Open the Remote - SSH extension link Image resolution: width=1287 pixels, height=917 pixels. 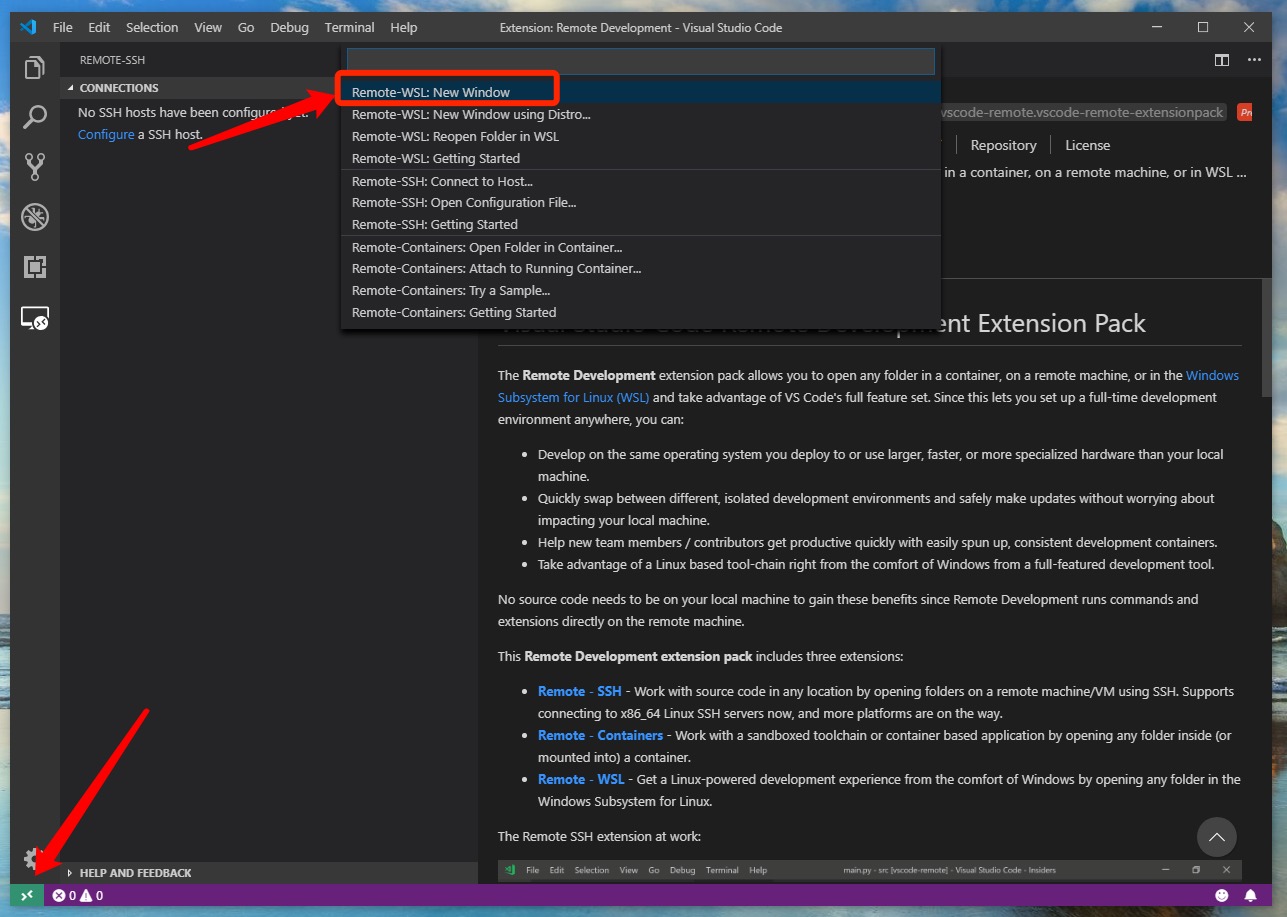click(579, 691)
